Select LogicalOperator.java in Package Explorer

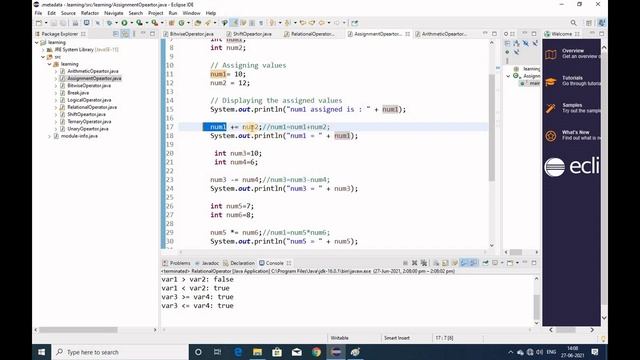(x=89, y=100)
